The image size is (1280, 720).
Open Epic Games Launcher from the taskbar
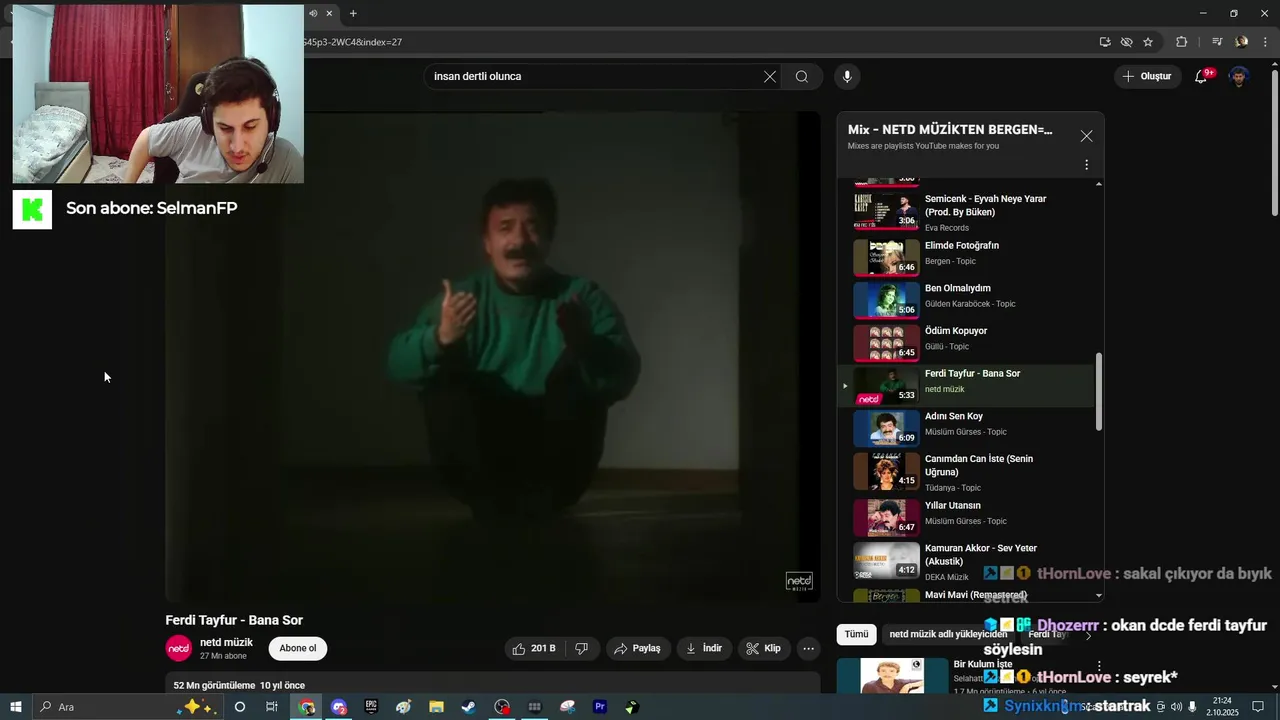(x=371, y=707)
